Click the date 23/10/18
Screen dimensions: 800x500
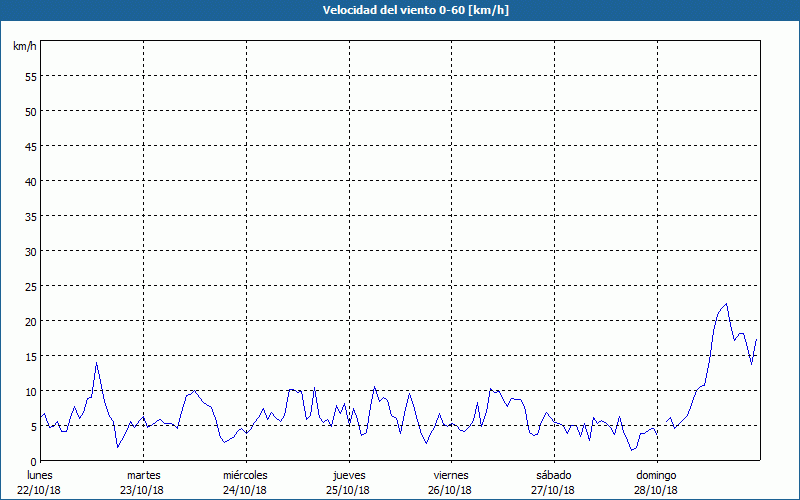point(142,490)
